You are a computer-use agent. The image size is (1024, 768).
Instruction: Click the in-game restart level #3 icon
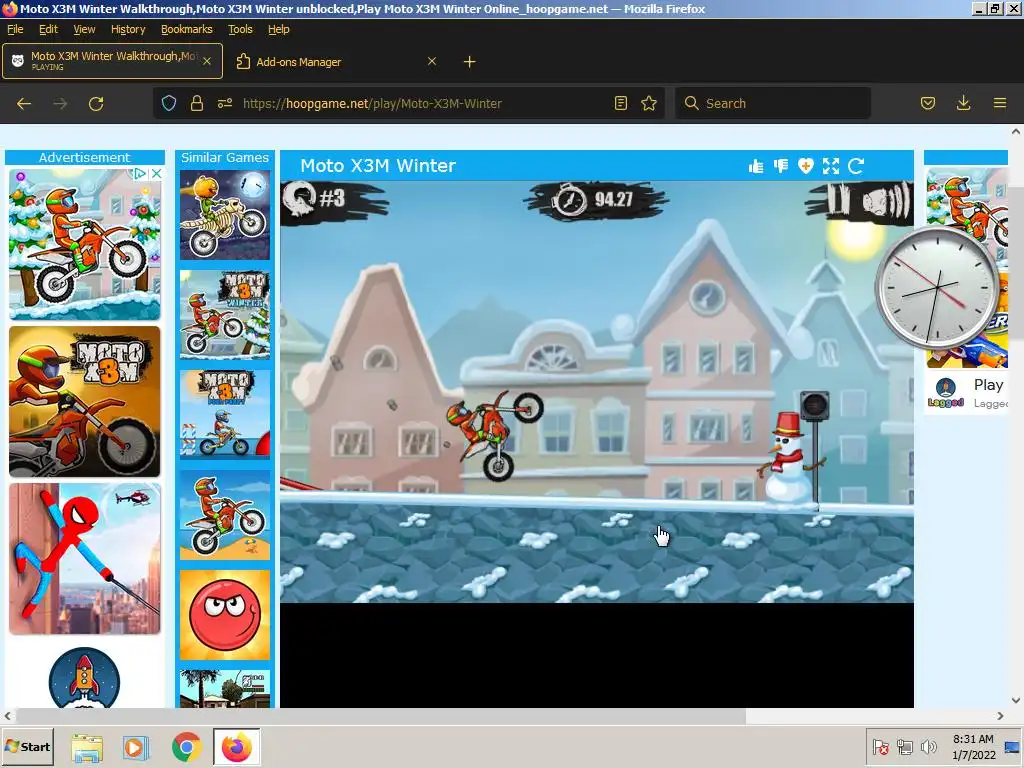(299, 198)
